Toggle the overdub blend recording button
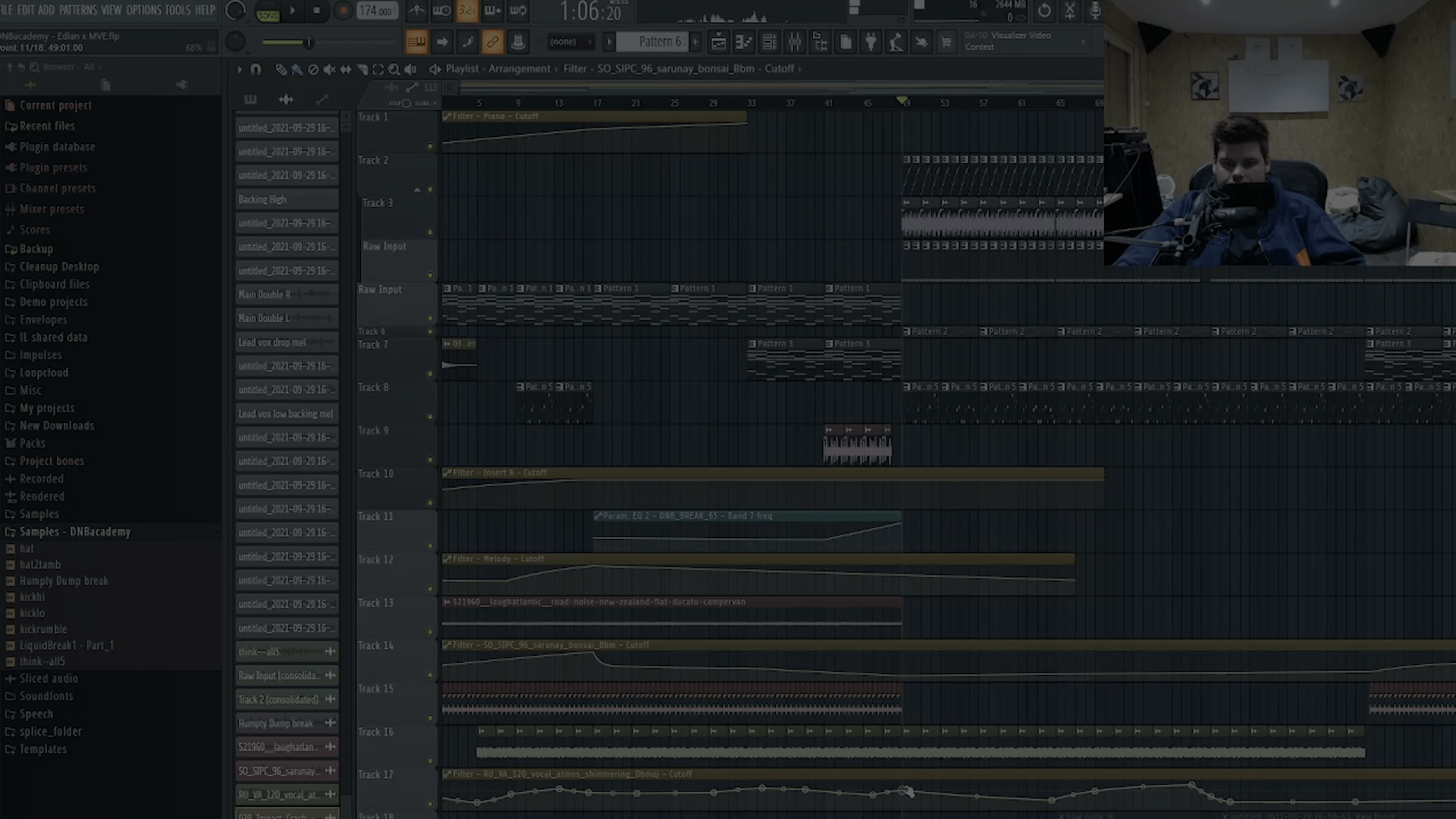The image size is (1456, 819). (x=493, y=11)
